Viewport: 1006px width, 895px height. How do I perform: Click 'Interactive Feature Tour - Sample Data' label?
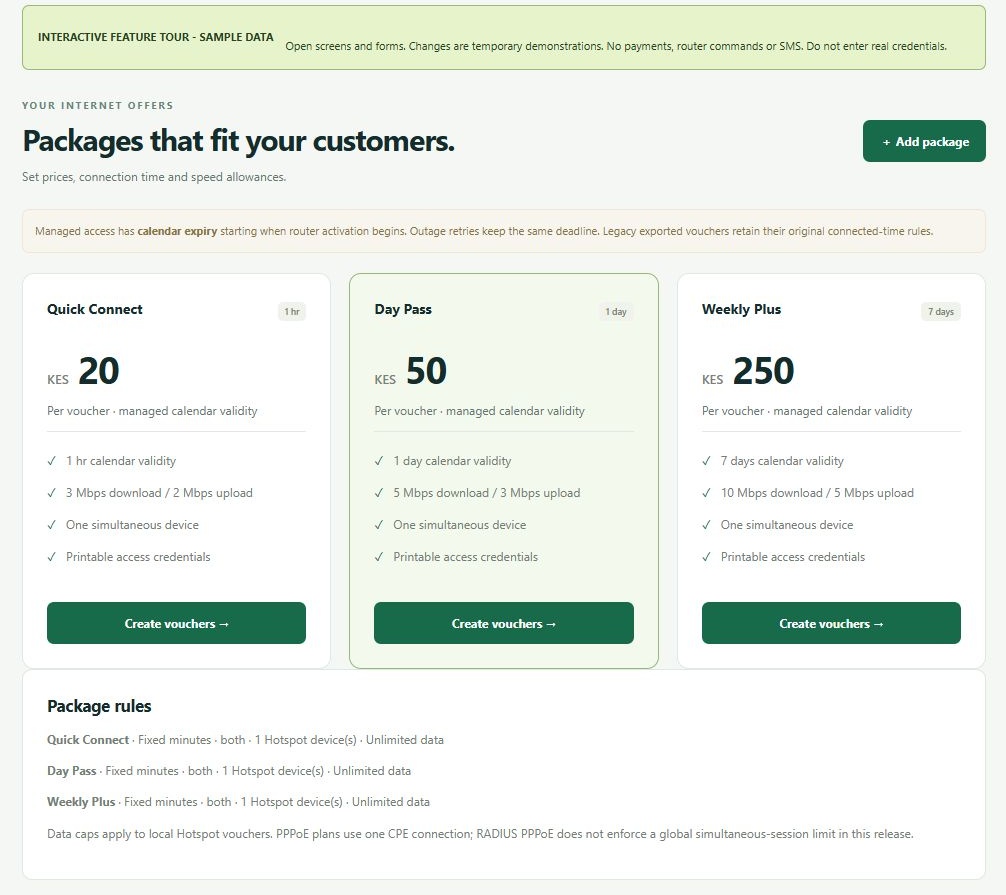coord(156,37)
